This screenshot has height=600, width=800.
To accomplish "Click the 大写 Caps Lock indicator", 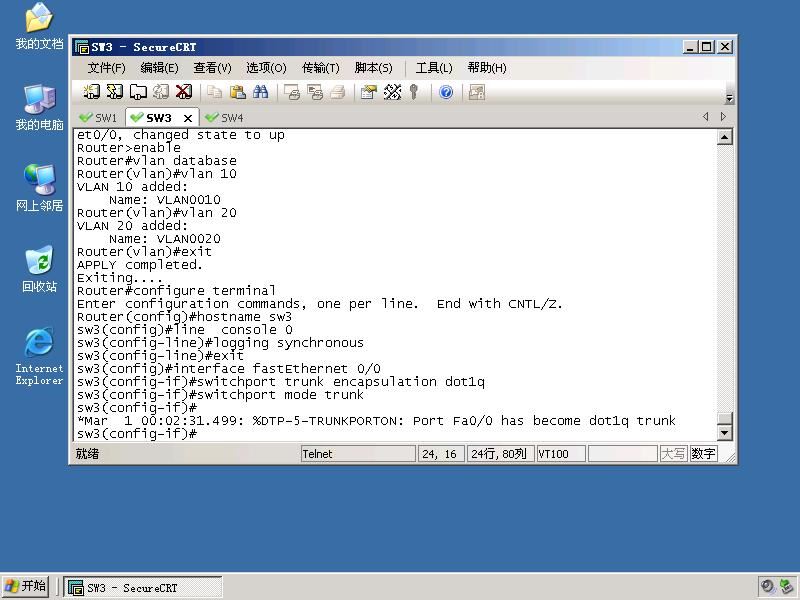I will (x=672, y=454).
